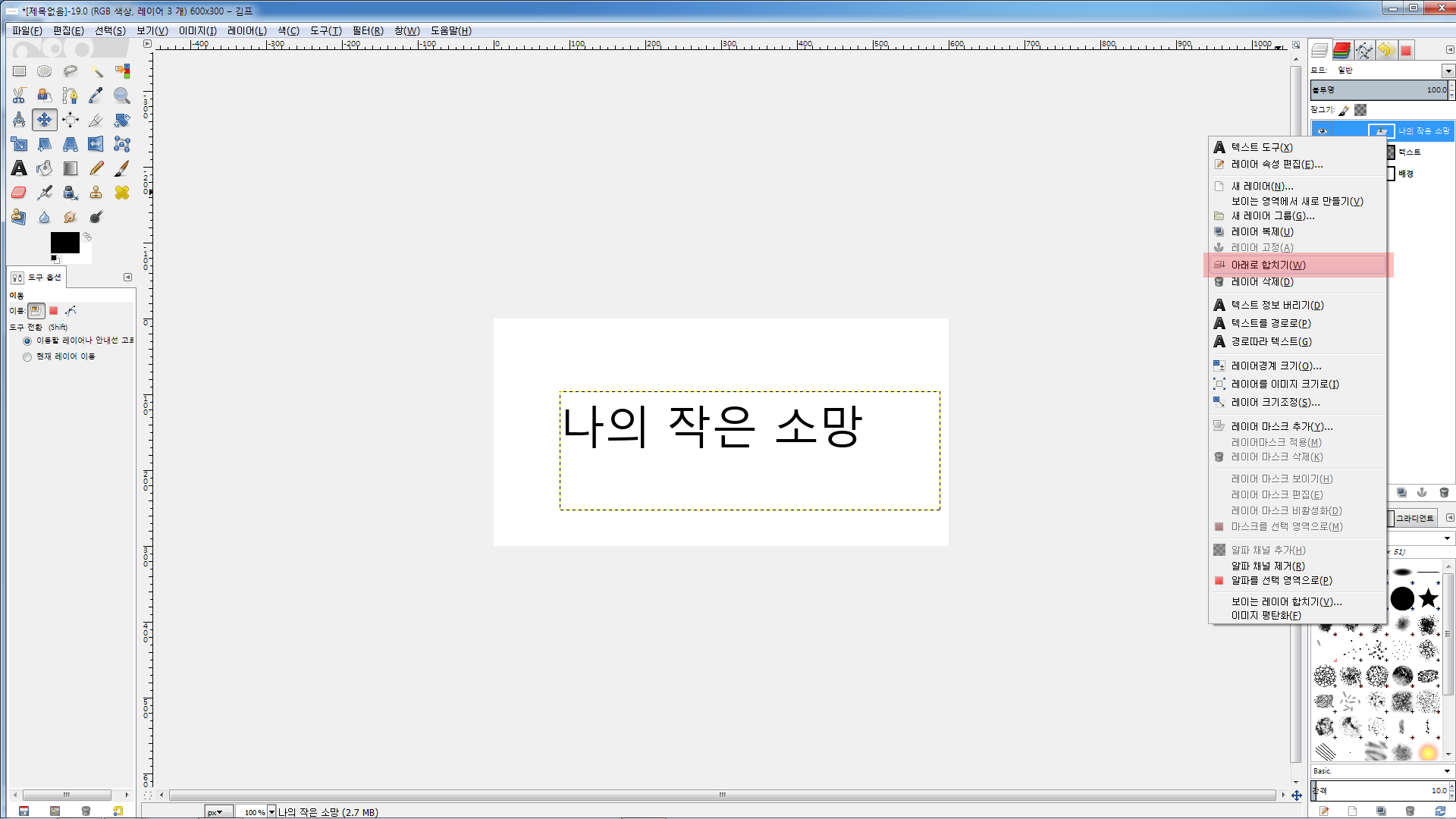The image size is (1456, 819).
Task: Open the 필터(R) menu
Action: [x=368, y=31]
